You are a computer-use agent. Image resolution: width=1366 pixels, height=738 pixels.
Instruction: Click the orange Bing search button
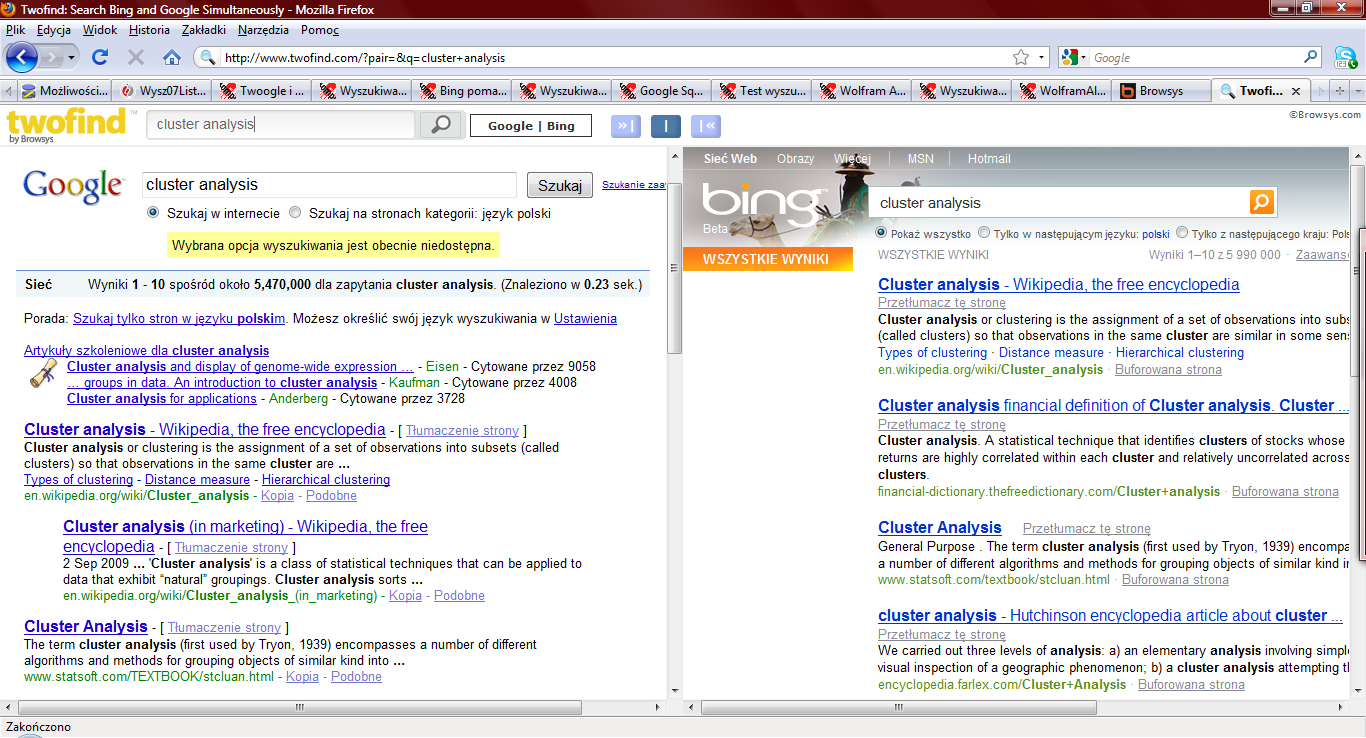(1262, 202)
